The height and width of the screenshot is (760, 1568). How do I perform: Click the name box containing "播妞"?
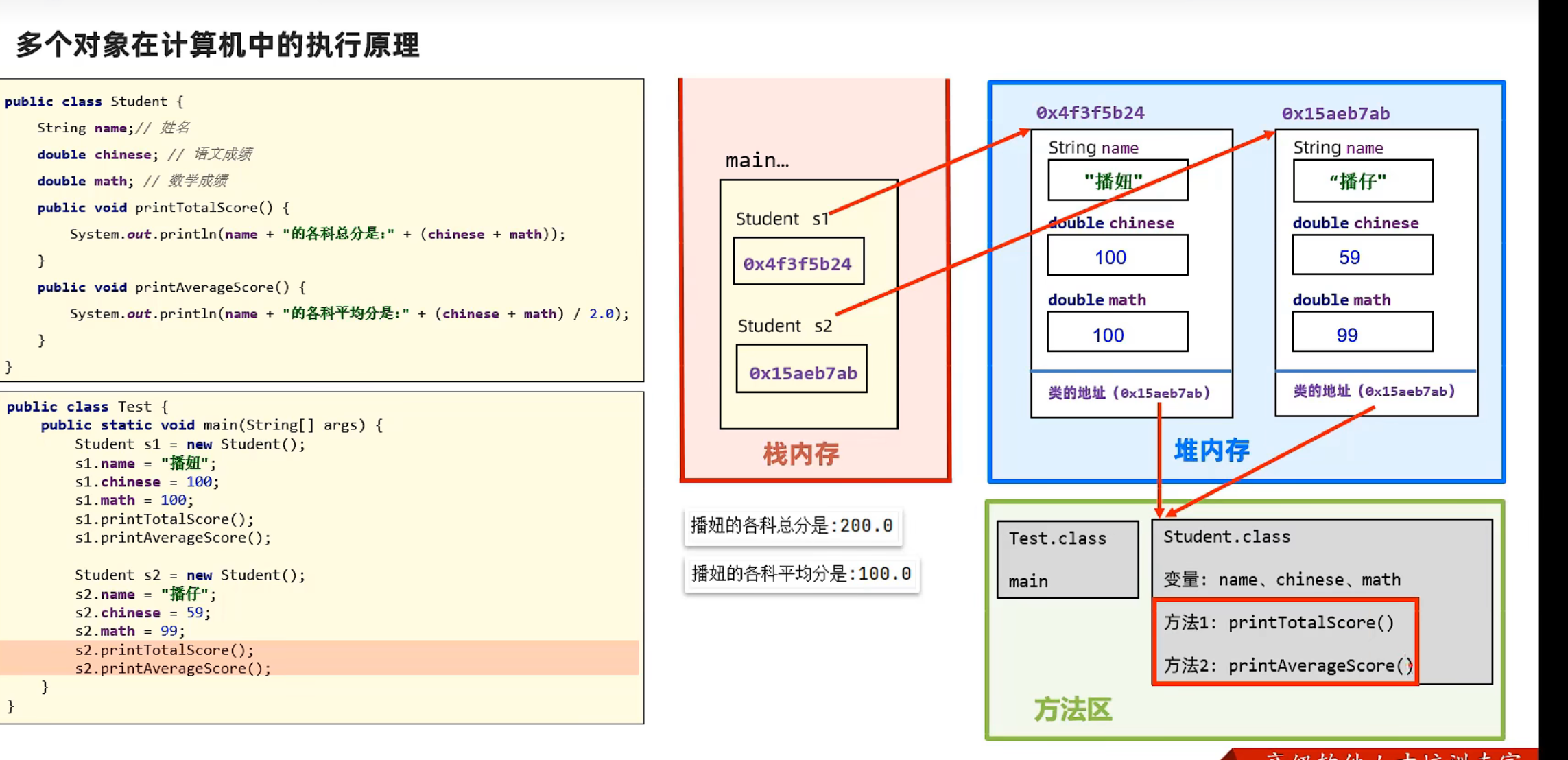click(x=1117, y=181)
